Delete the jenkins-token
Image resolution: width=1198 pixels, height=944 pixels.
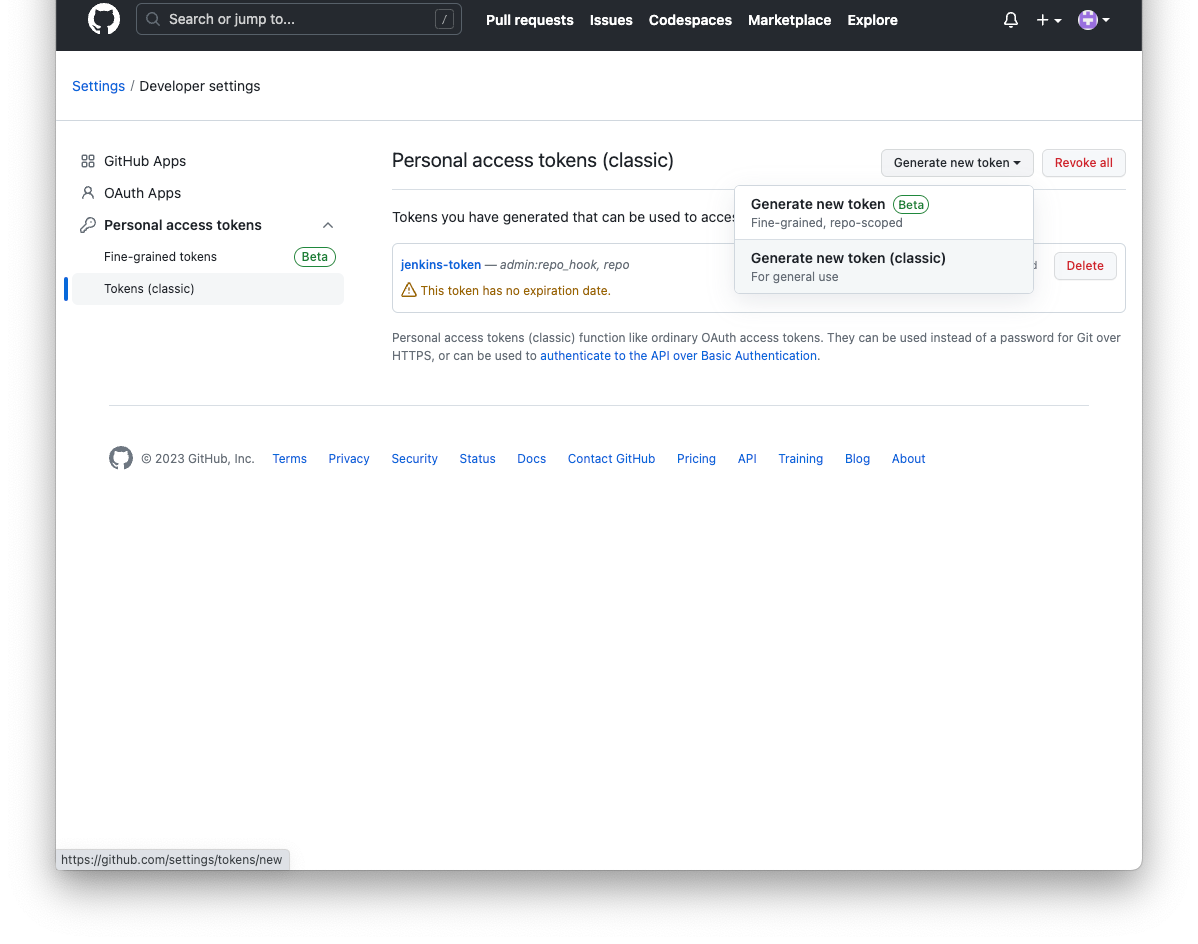pos(1085,266)
